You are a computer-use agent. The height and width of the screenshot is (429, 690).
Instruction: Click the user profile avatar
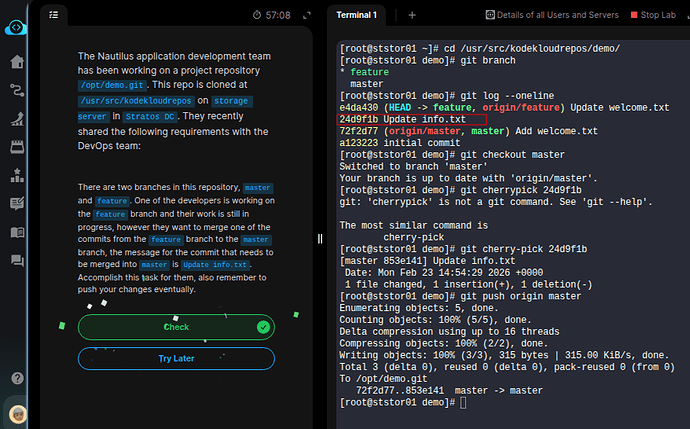[x=17, y=413]
